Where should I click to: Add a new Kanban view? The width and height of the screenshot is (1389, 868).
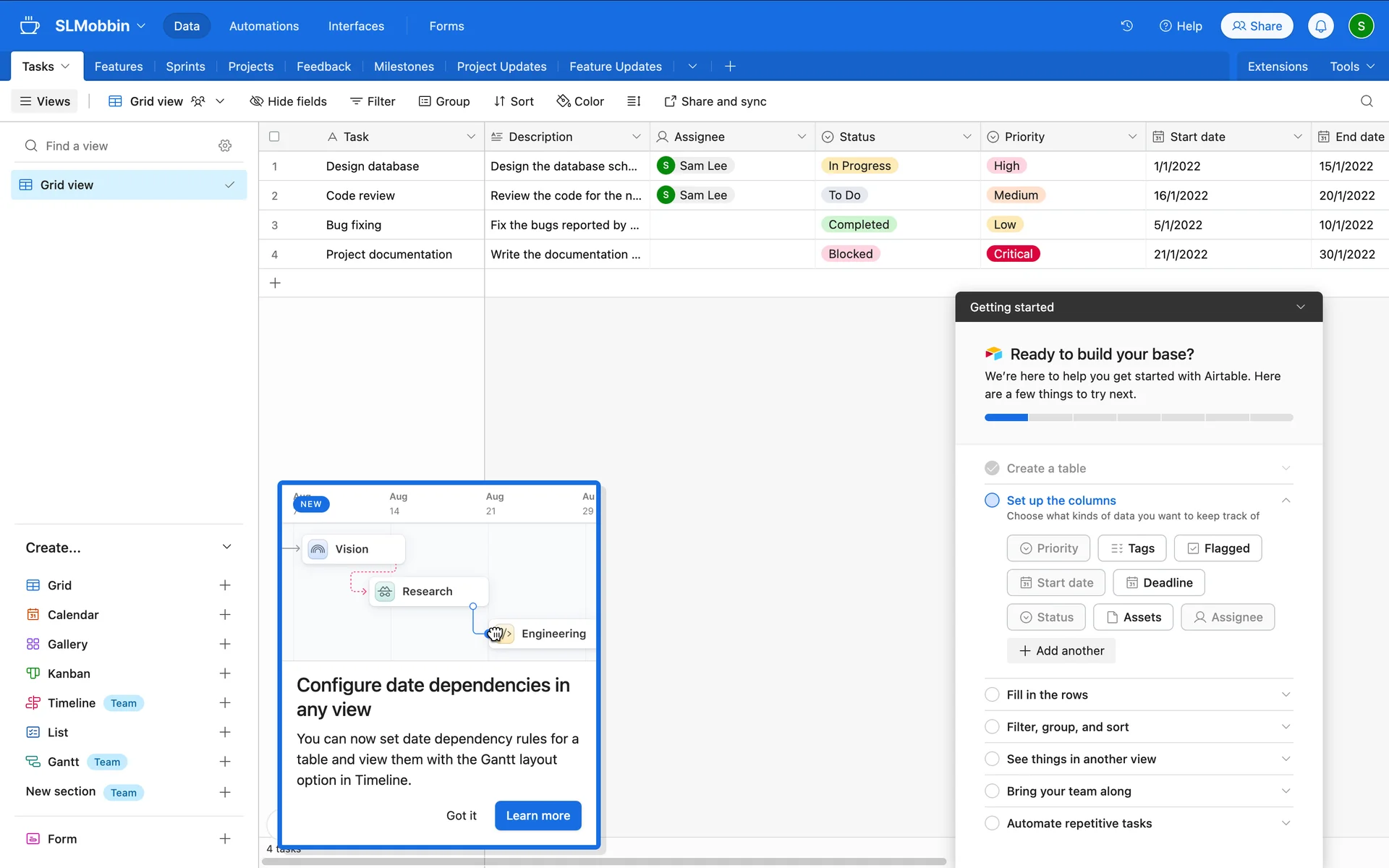[x=225, y=673]
